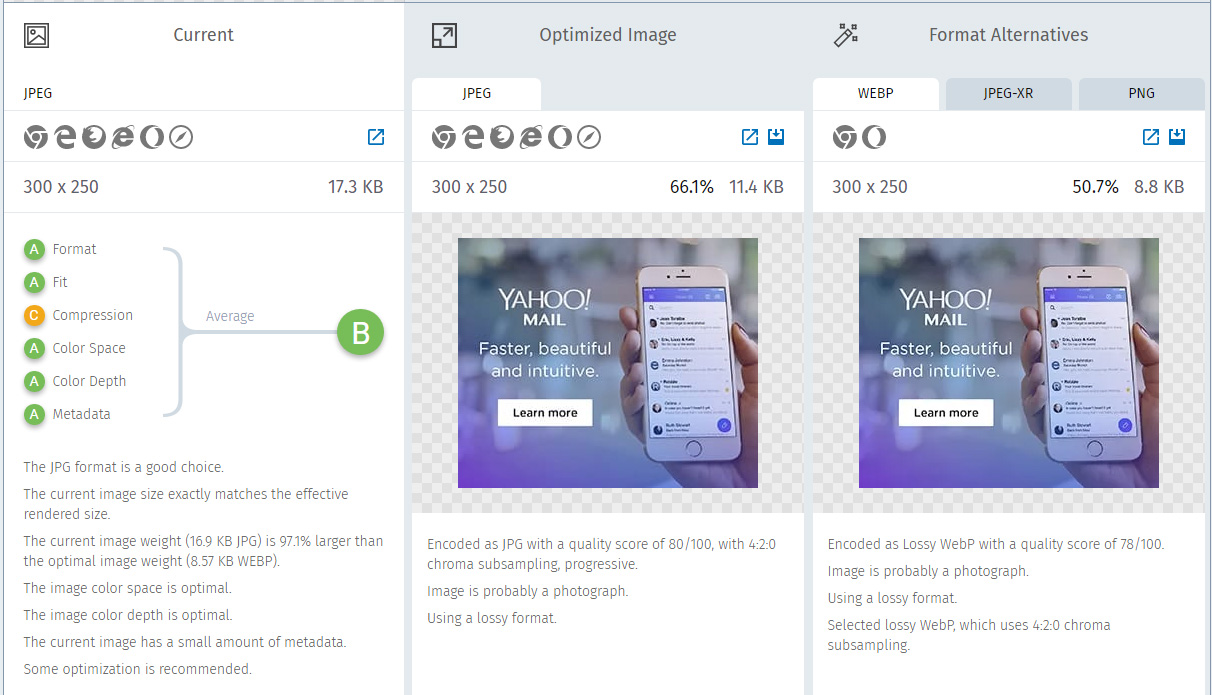This screenshot has height=695, width=1212.
Task: Click 'The JPG format is a good choice.'
Action: (x=124, y=467)
